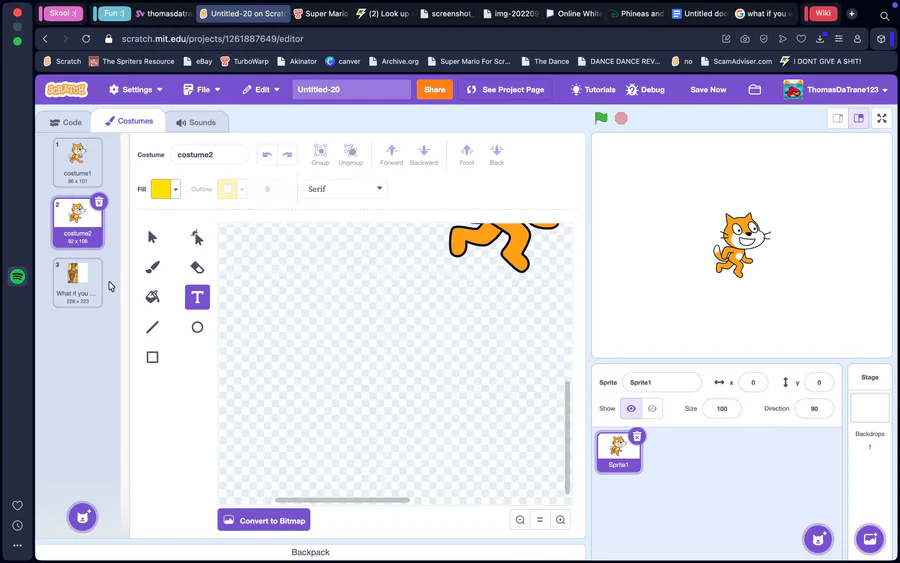Delete Sprite1 with trash icon
Image resolution: width=900 pixels, height=563 pixels.
coord(637,436)
